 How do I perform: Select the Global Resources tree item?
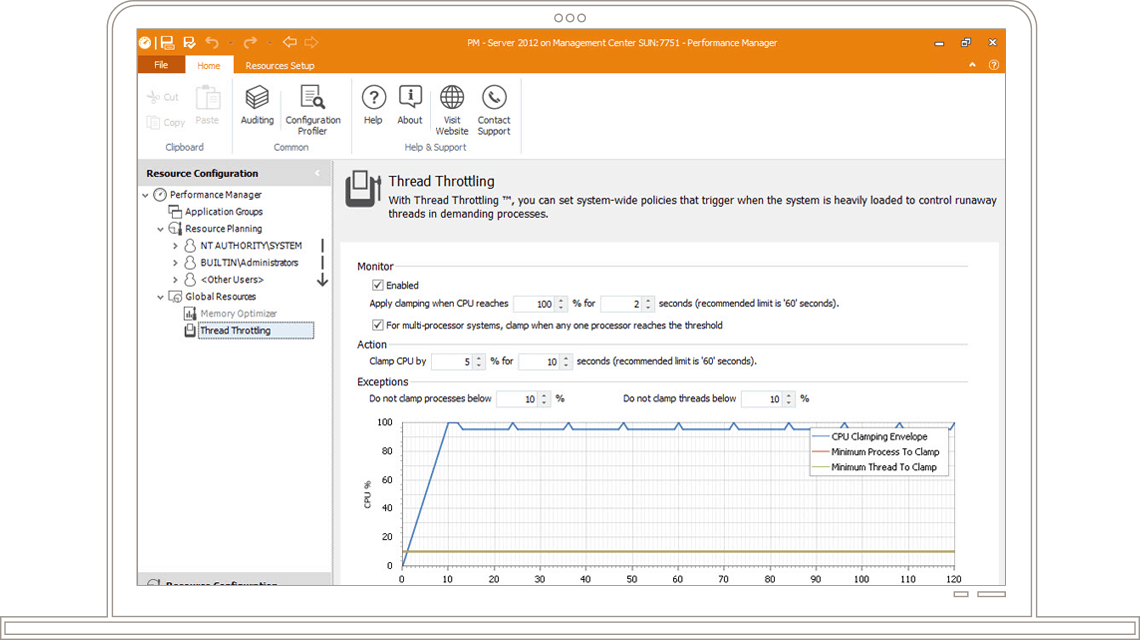[220, 297]
